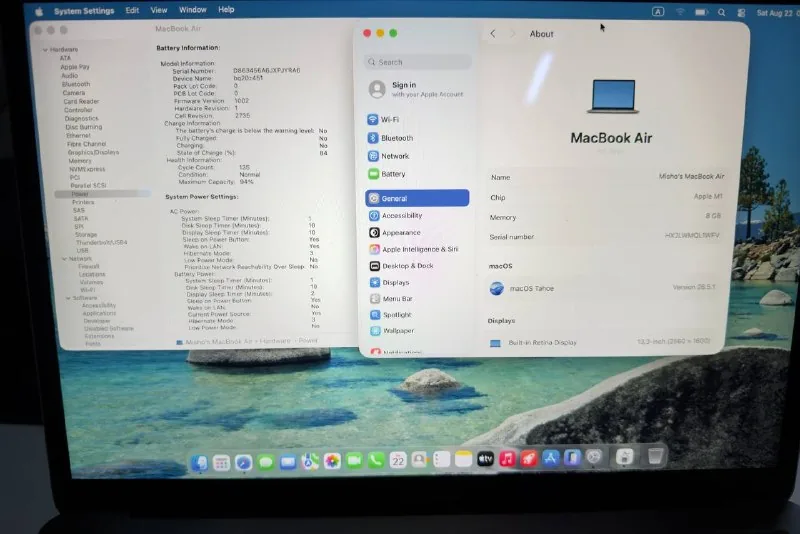Open the Apple menu
The height and width of the screenshot is (534, 800).
coord(39,11)
